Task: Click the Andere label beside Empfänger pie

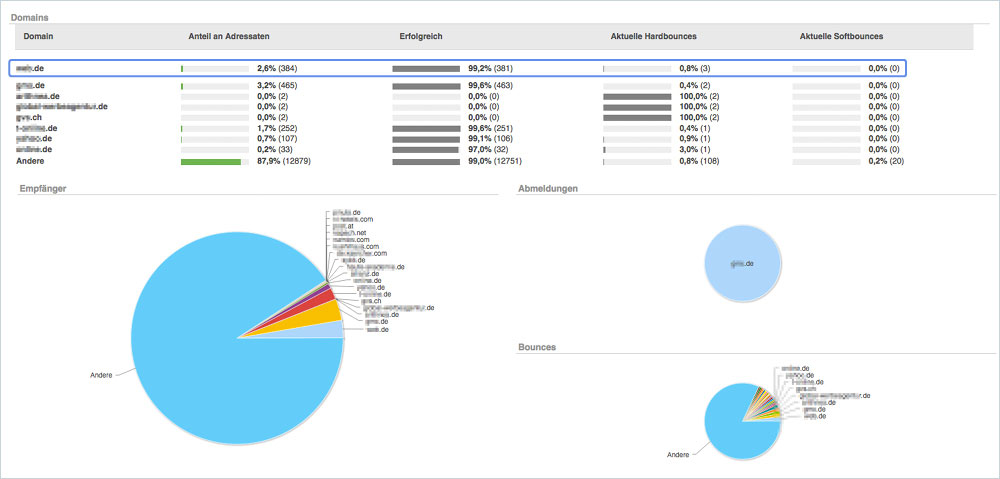Action: pos(102,376)
